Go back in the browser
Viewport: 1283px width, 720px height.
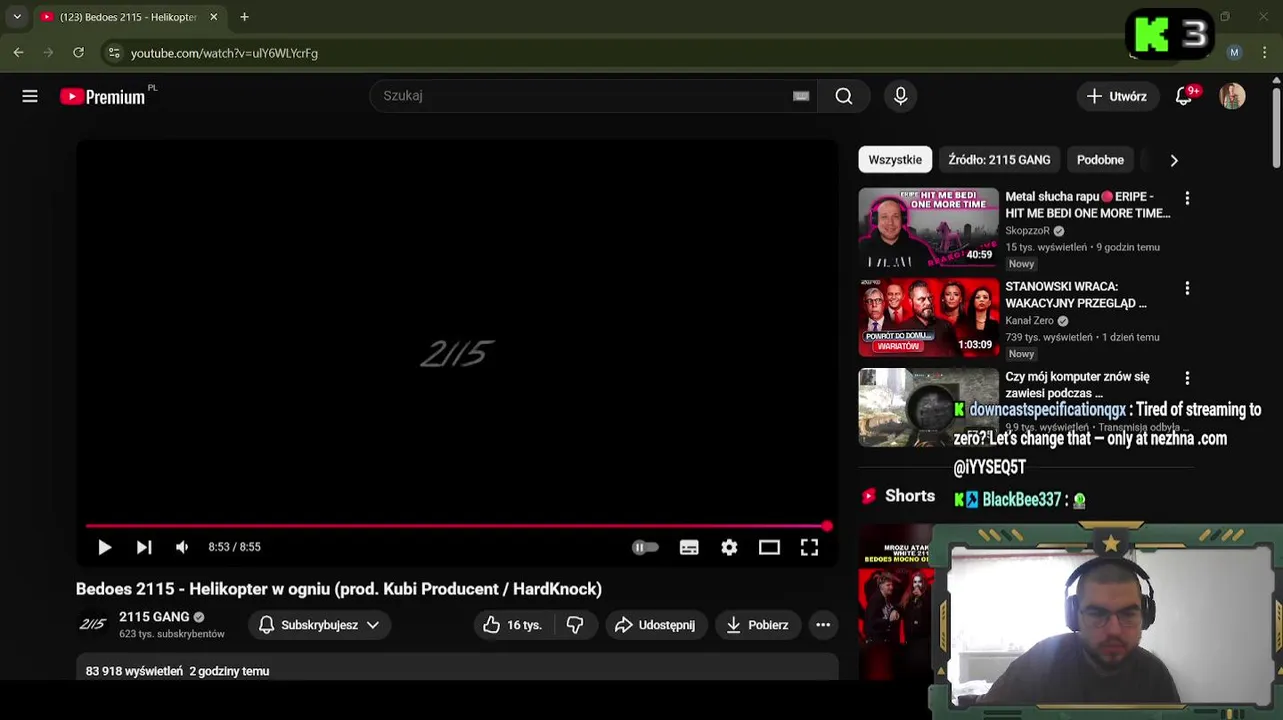coord(18,52)
